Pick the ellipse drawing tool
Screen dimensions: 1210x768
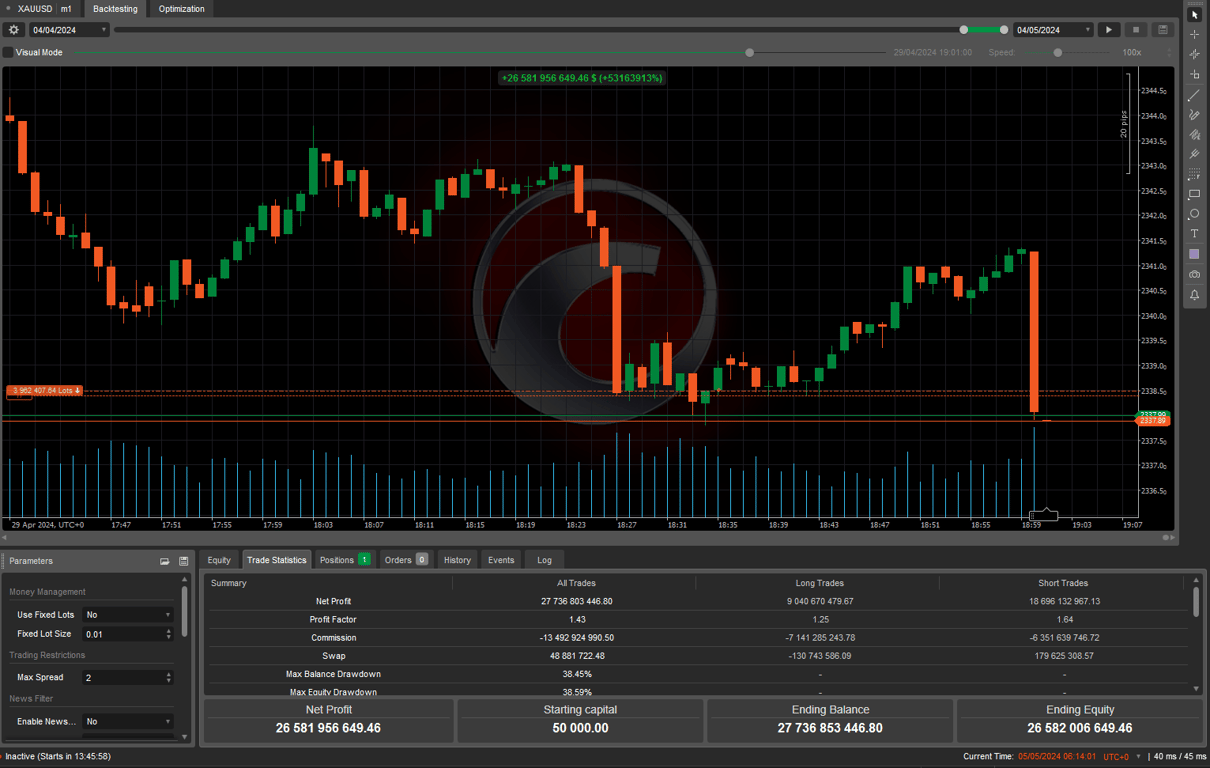point(1194,214)
